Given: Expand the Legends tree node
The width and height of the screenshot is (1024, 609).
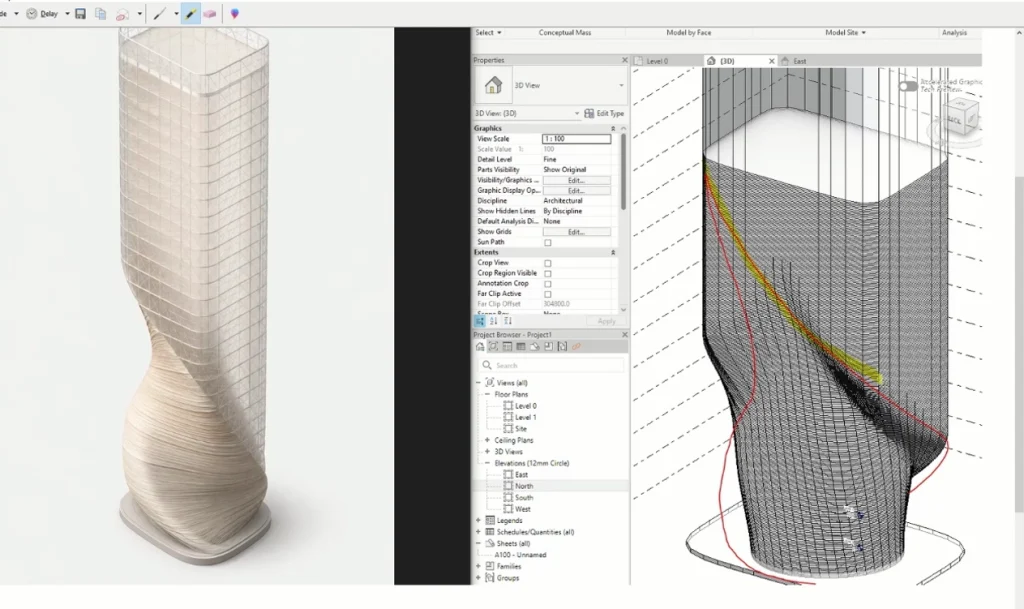Looking at the screenshot, I should (x=479, y=521).
